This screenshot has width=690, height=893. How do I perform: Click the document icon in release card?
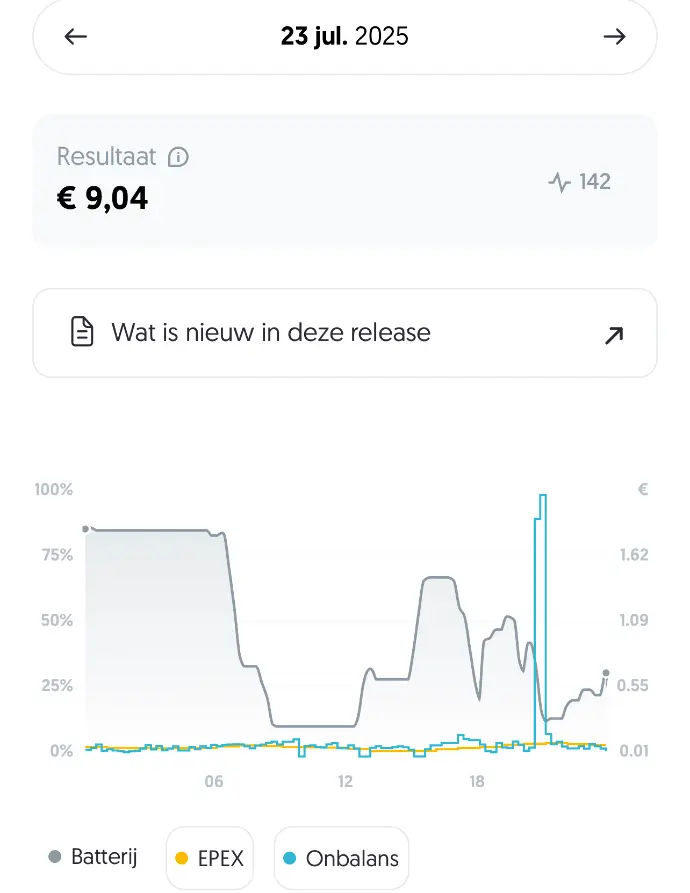82,332
